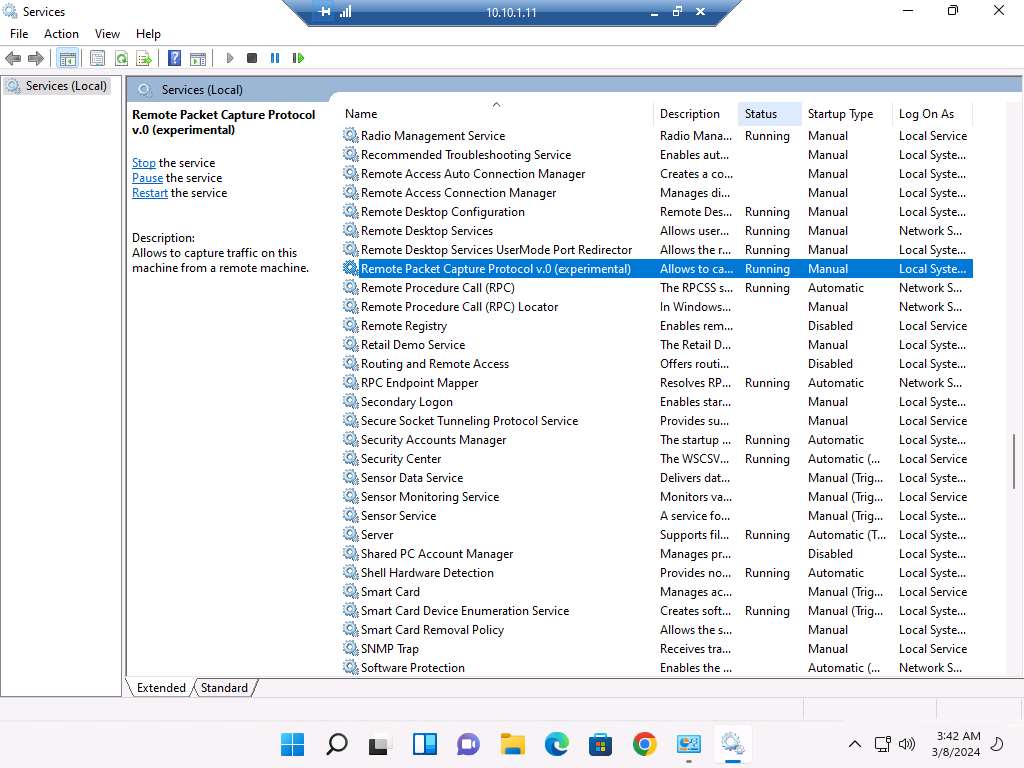Click the Pause the service link
1024x768 pixels.
tap(147, 178)
